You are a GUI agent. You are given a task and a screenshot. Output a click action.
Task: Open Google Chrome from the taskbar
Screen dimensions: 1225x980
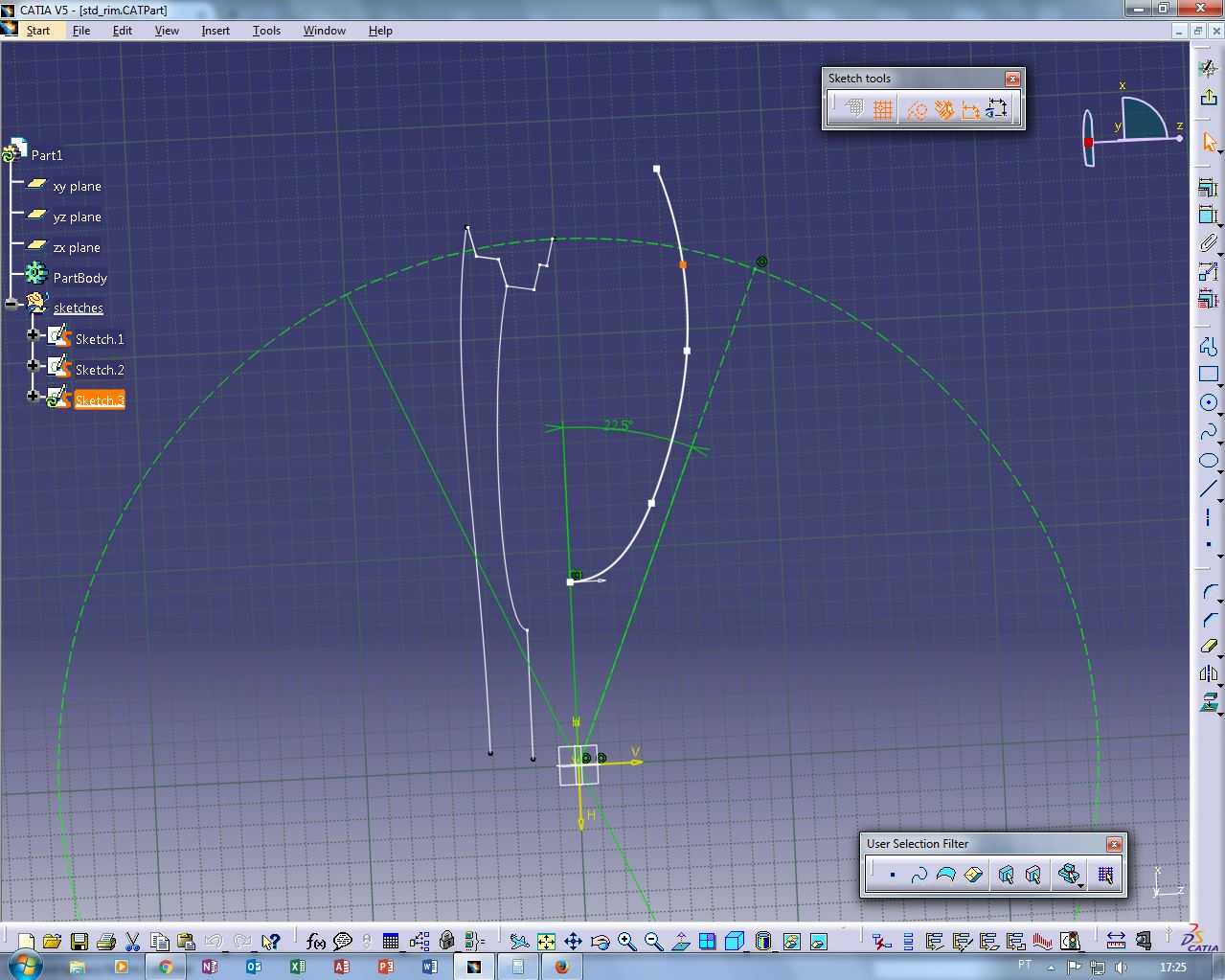tap(166, 967)
